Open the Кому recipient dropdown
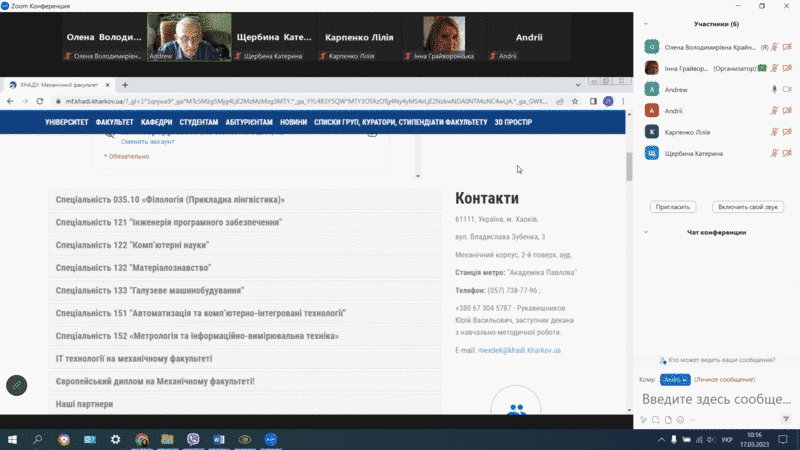The height and width of the screenshot is (450, 800). (675, 380)
